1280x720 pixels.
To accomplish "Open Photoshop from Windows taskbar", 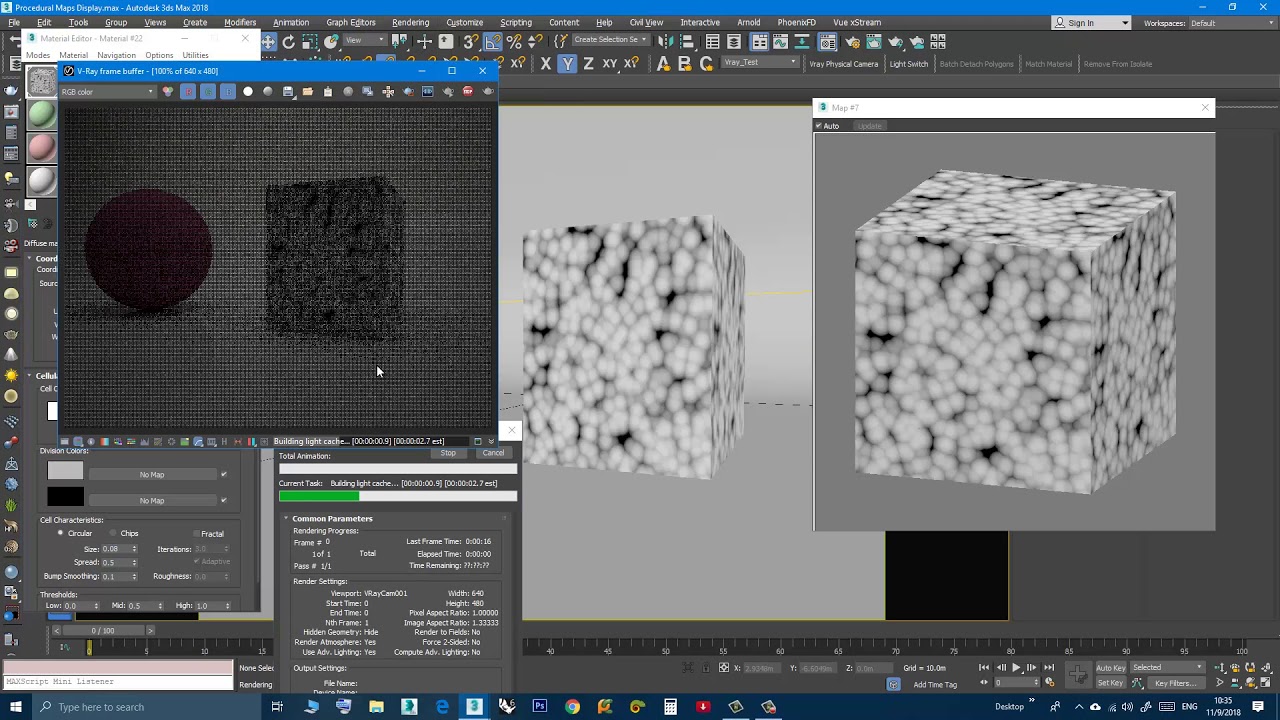I will (539, 707).
